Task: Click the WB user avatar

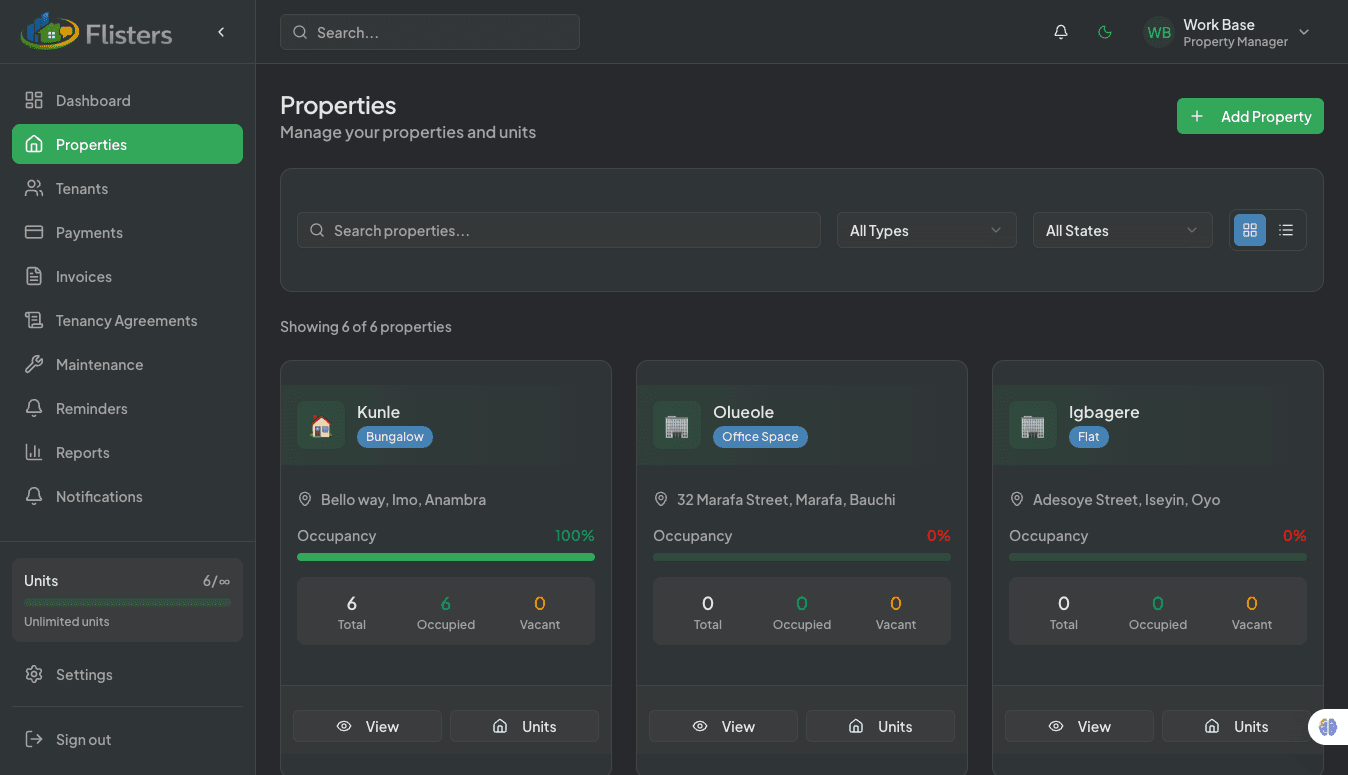Action: (x=1158, y=32)
